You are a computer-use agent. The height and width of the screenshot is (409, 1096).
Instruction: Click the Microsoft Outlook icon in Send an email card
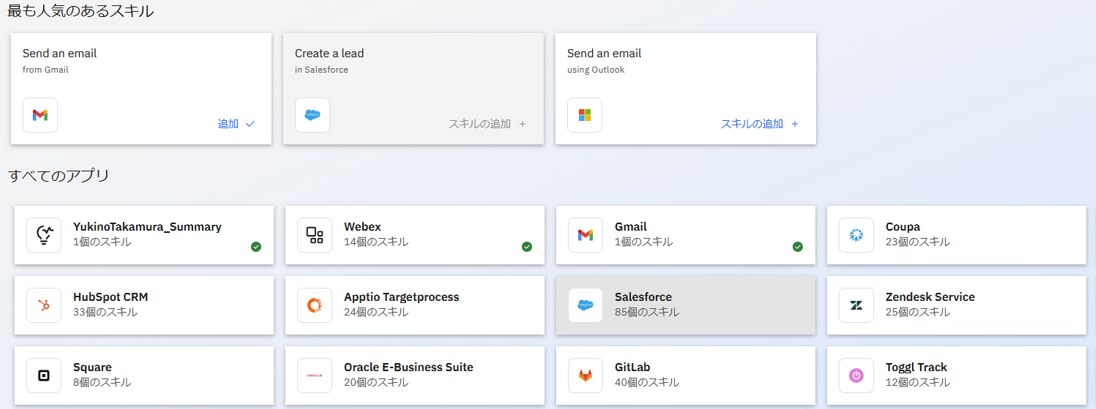[584, 115]
